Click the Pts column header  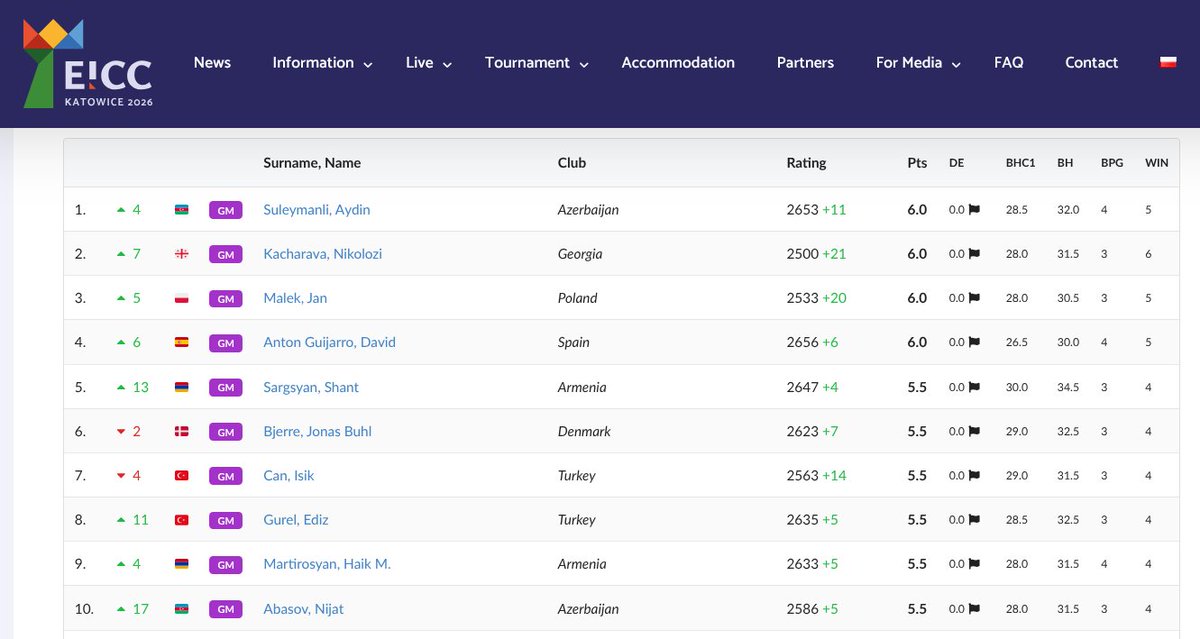(917, 162)
